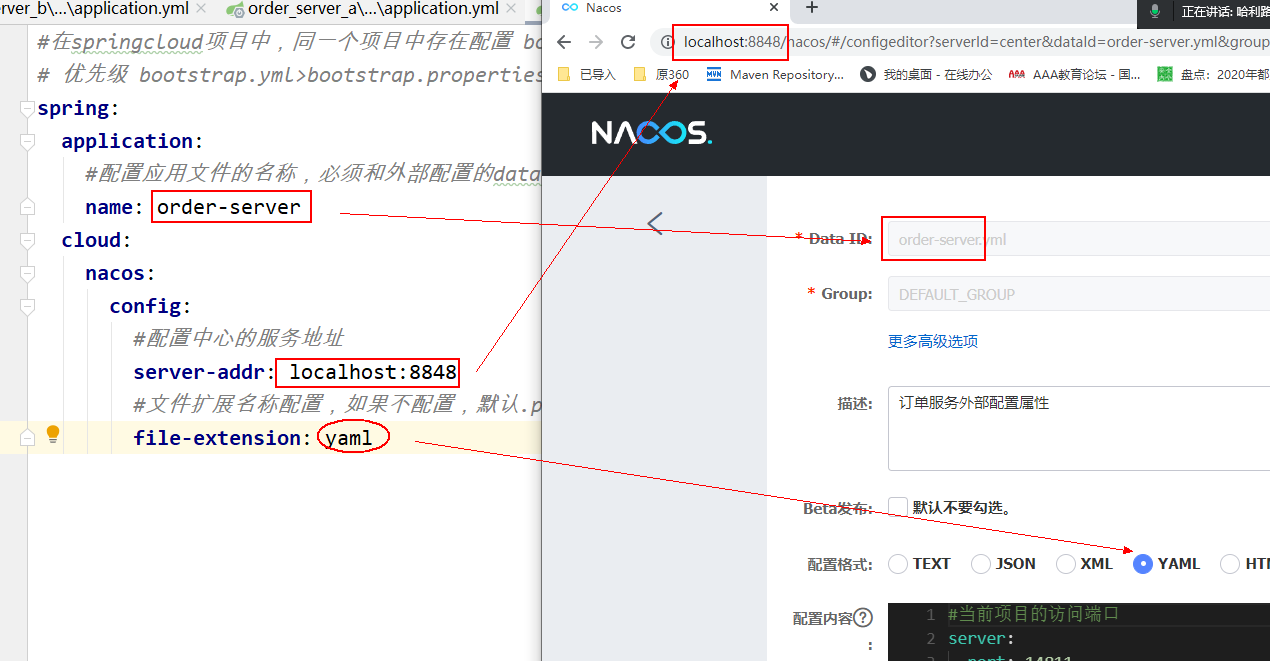1270x661 pixels.
Task: Click the Data ID field
Action: coord(1078,240)
